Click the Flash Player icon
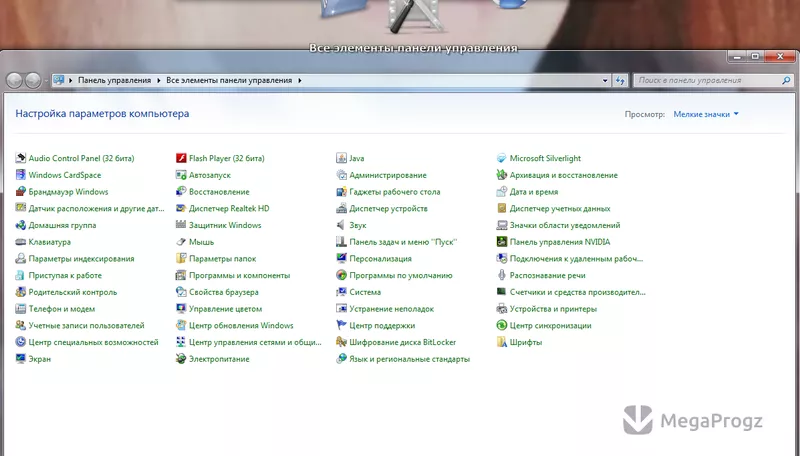 click(x=181, y=158)
